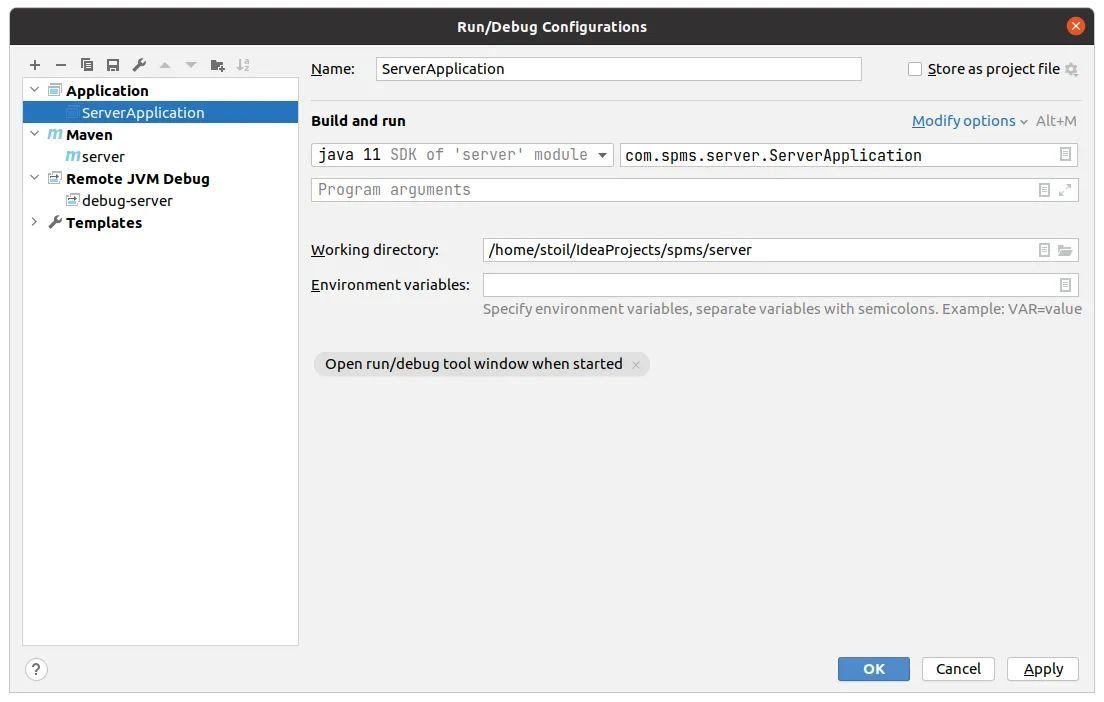The height and width of the screenshot is (702, 1104).
Task: Click the Remove Configuration minus icon
Action: [61, 65]
